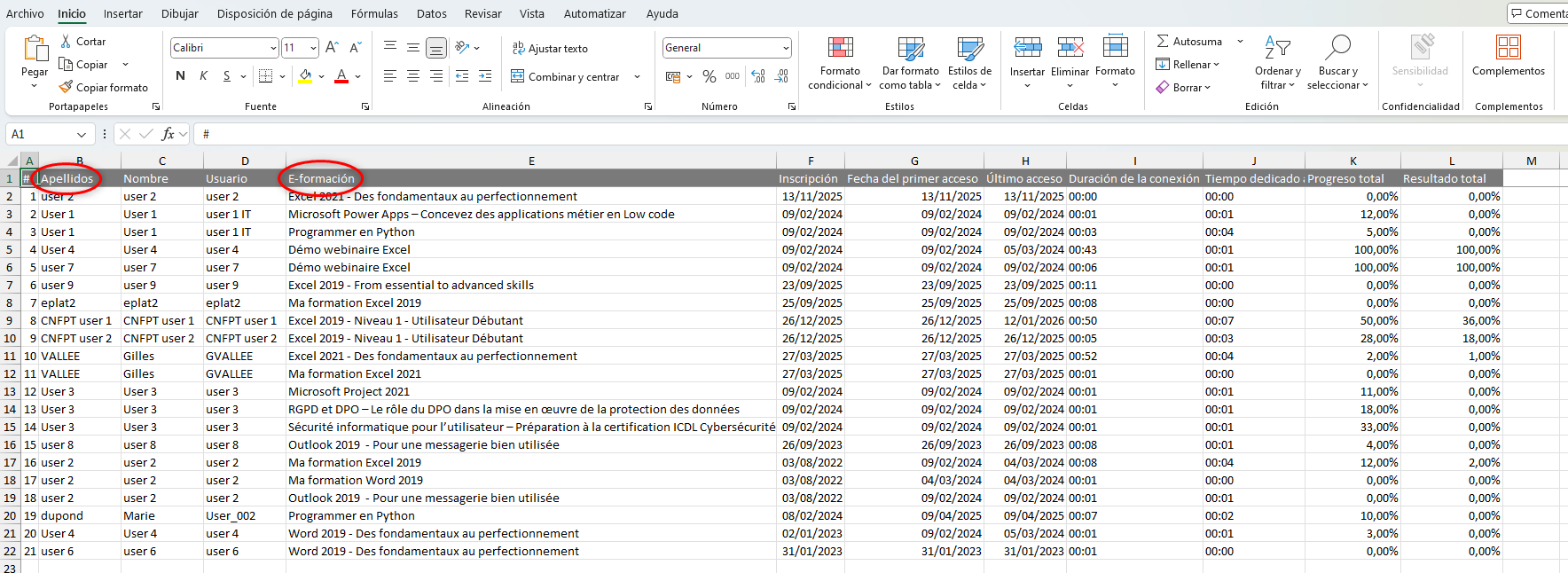Click the Copiar icon

(66, 64)
